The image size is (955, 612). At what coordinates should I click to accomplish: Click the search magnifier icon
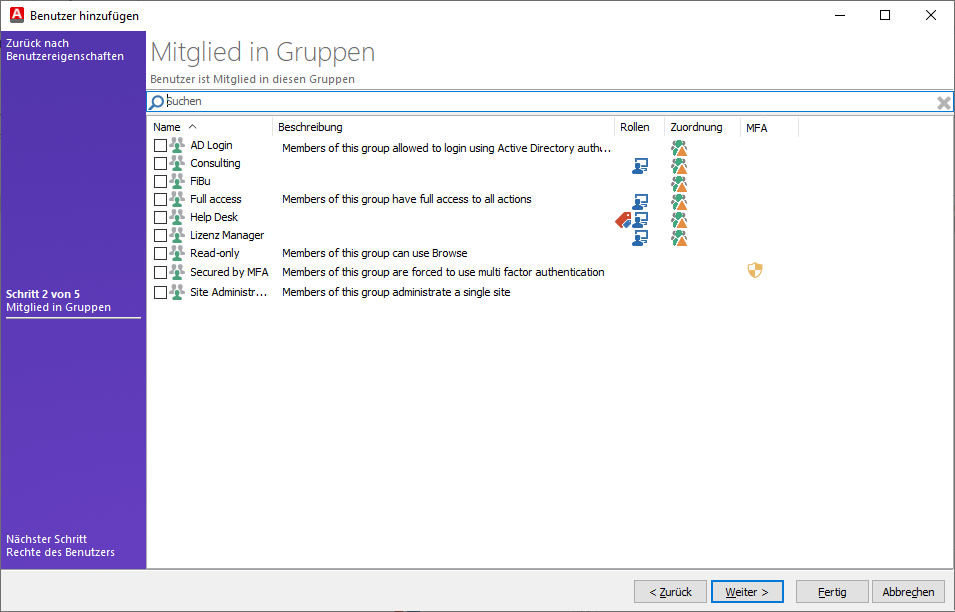[x=156, y=102]
